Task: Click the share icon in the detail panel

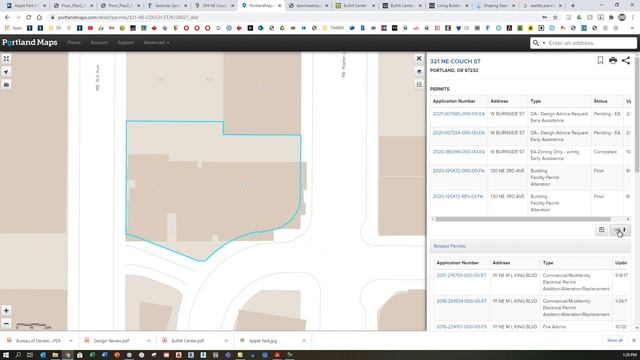Action: [626, 60]
